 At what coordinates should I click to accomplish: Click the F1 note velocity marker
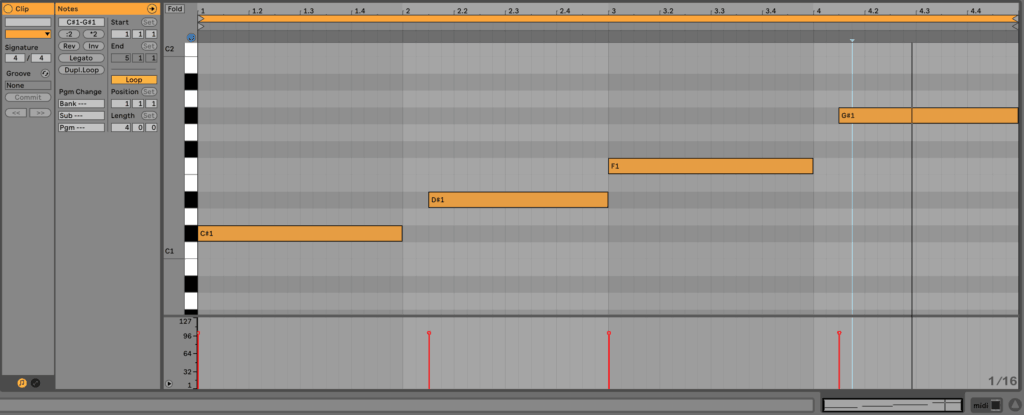[x=609, y=333]
